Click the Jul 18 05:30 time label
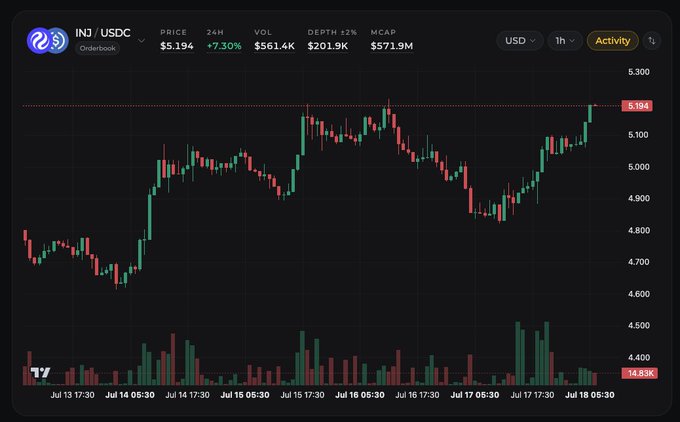 tap(590, 395)
